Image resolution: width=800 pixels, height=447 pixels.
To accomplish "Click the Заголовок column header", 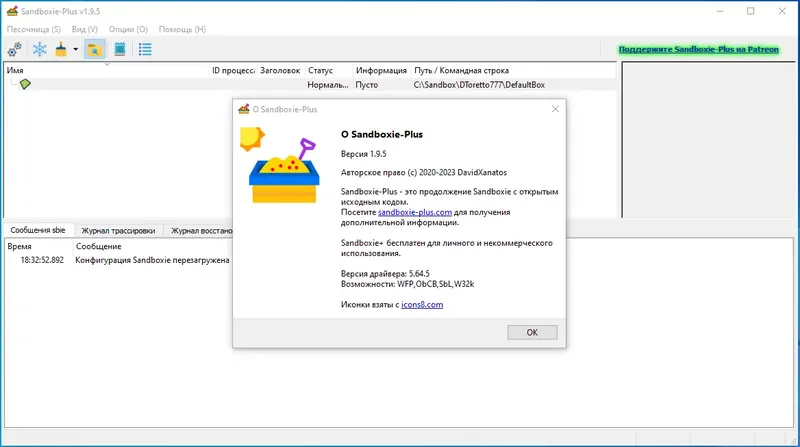I will (280, 70).
